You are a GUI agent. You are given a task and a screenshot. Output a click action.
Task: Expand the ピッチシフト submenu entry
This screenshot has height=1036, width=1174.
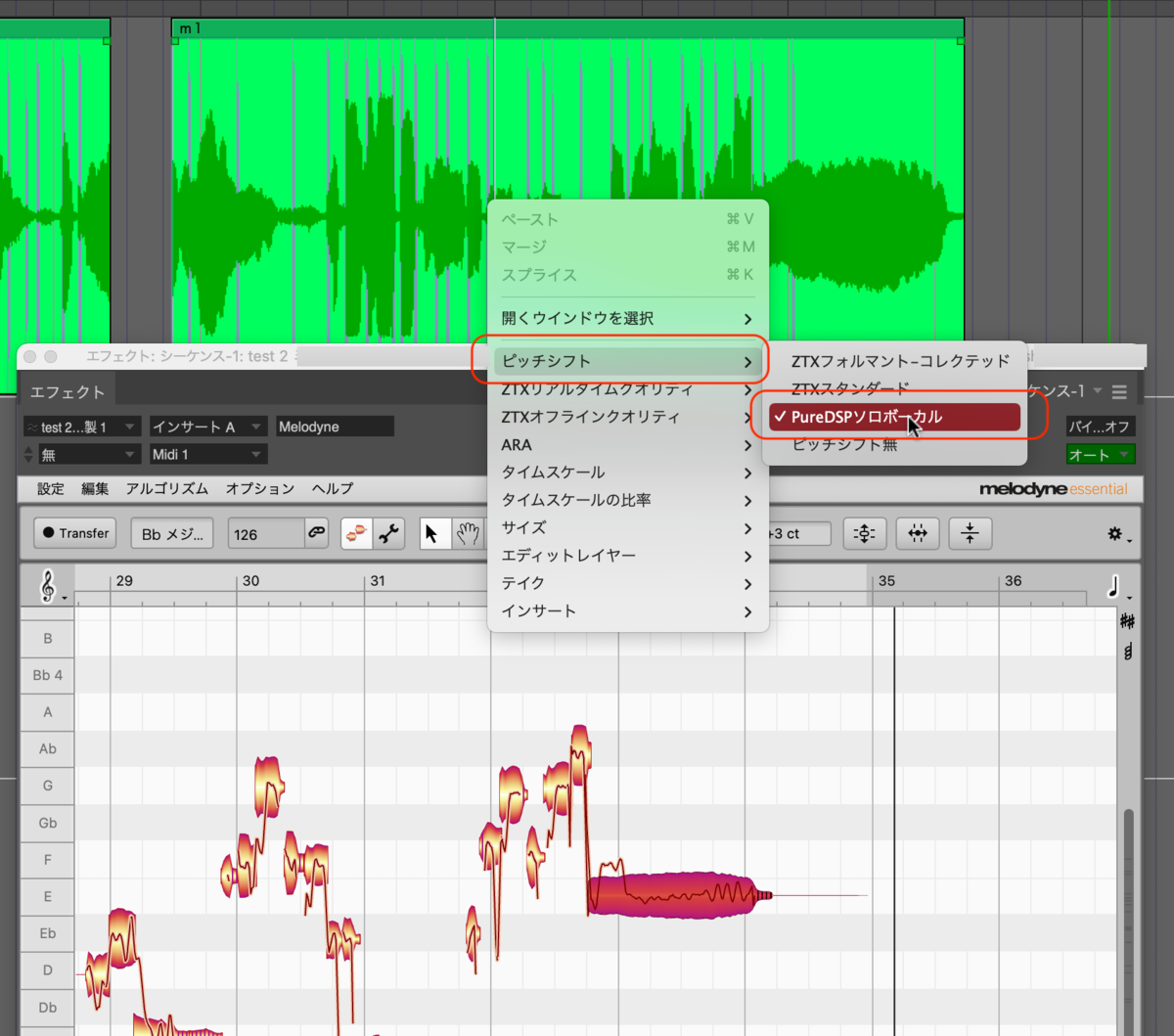point(627,361)
